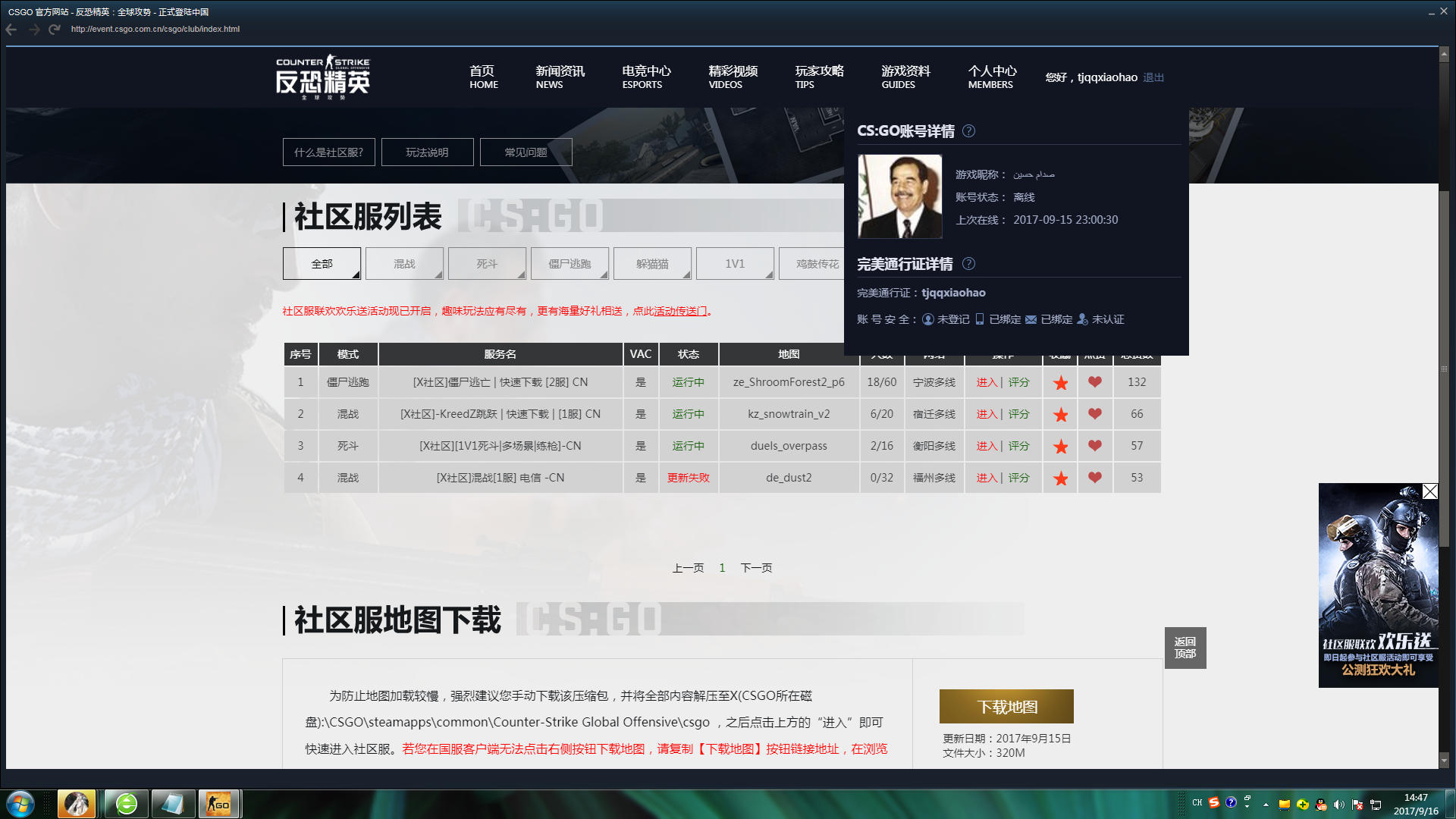This screenshot has width=1456, height=819.
Task: Close the floating 欢乐送 advertisement
Action: click(1429, 491)
